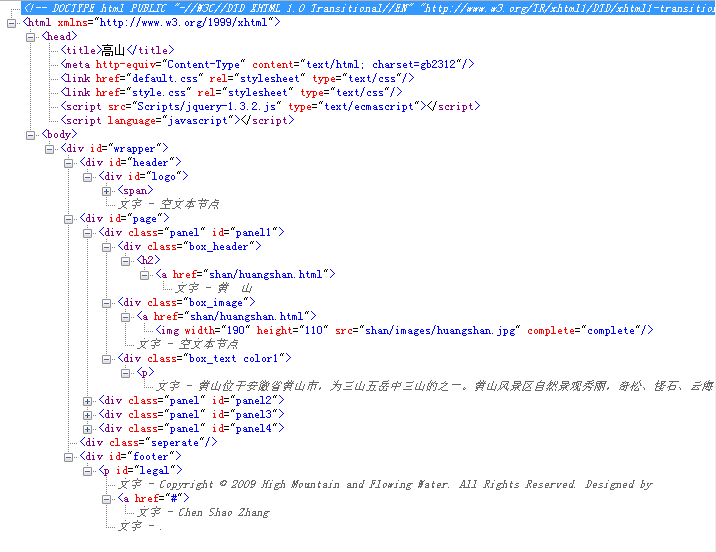Select the title element row
The width and height of the screenshot is (716, 552).
tap(117, 50)
